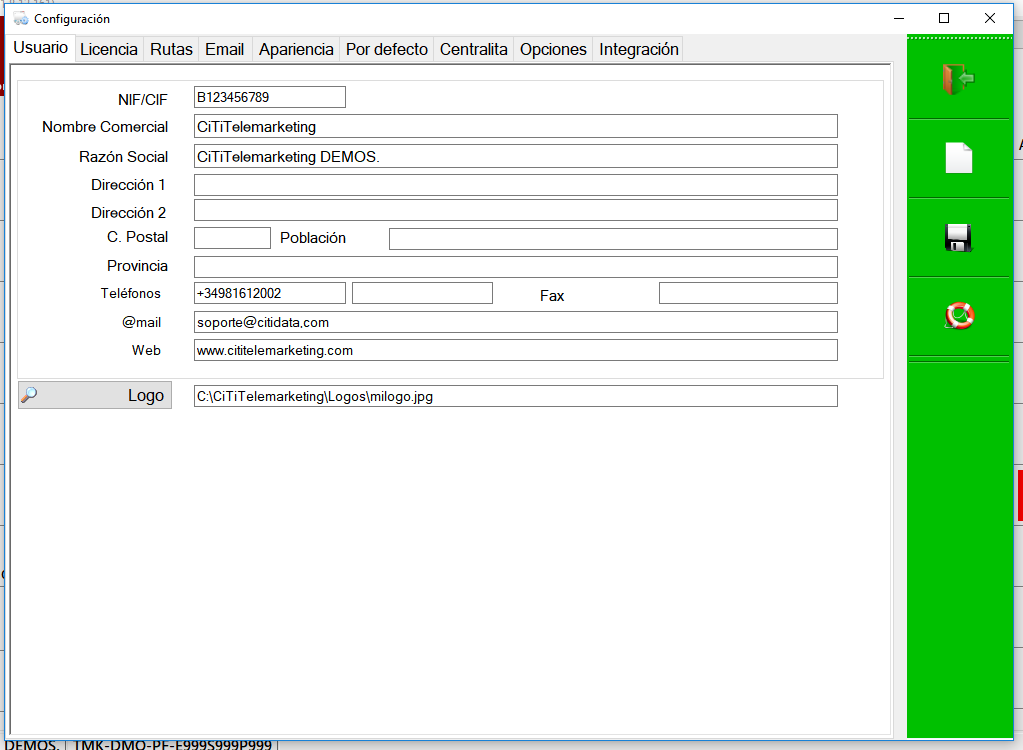Screen dimensions: 1023x750
Task: Open help via the lifebuoy icon
Action: pyautogui.click(x=959, y=316)
